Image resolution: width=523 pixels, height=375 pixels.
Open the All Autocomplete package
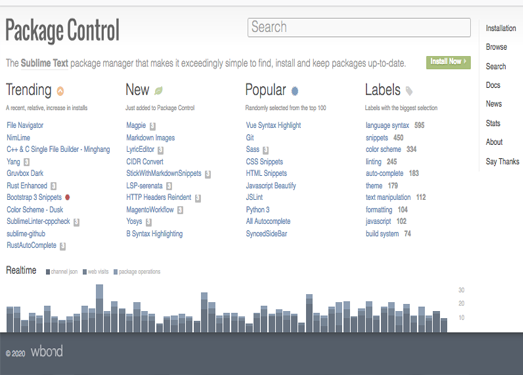coord(268,221)
